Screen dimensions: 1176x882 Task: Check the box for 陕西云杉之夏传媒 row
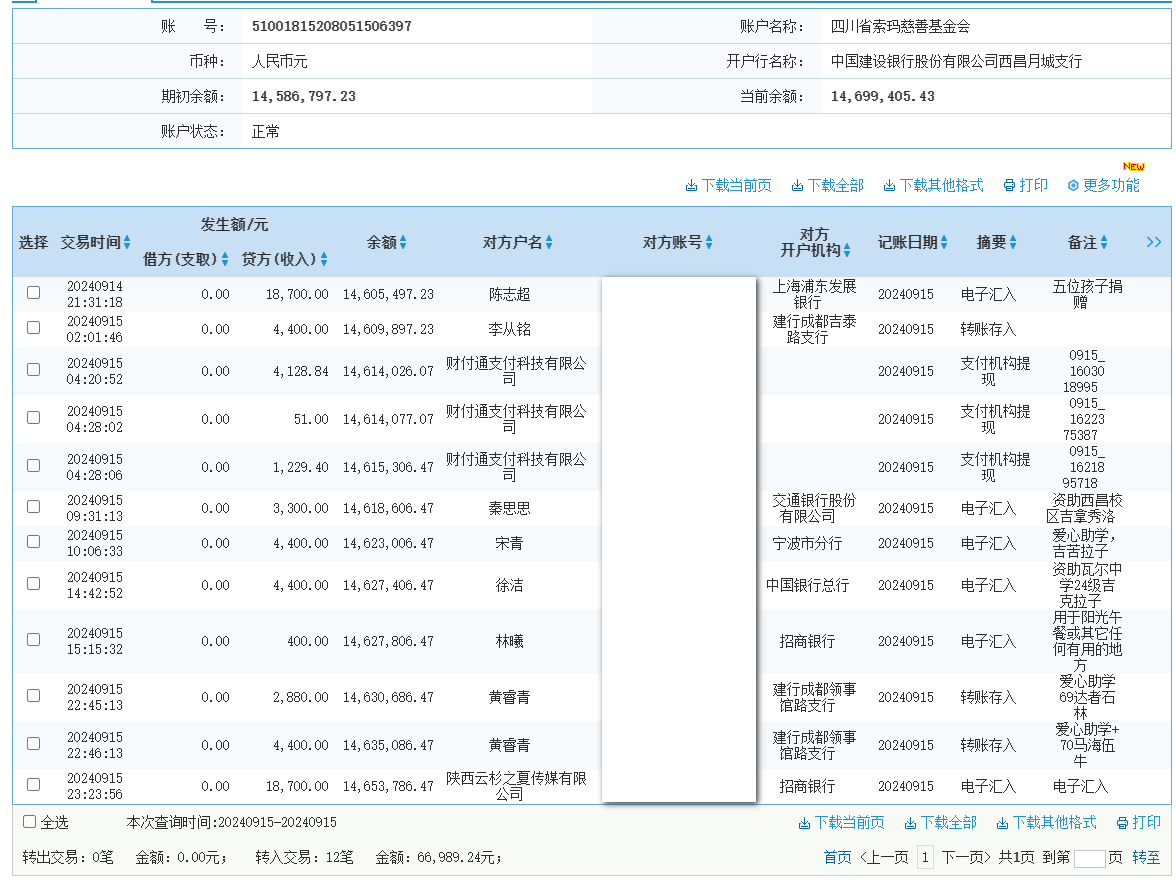click(x=34, y=784)
